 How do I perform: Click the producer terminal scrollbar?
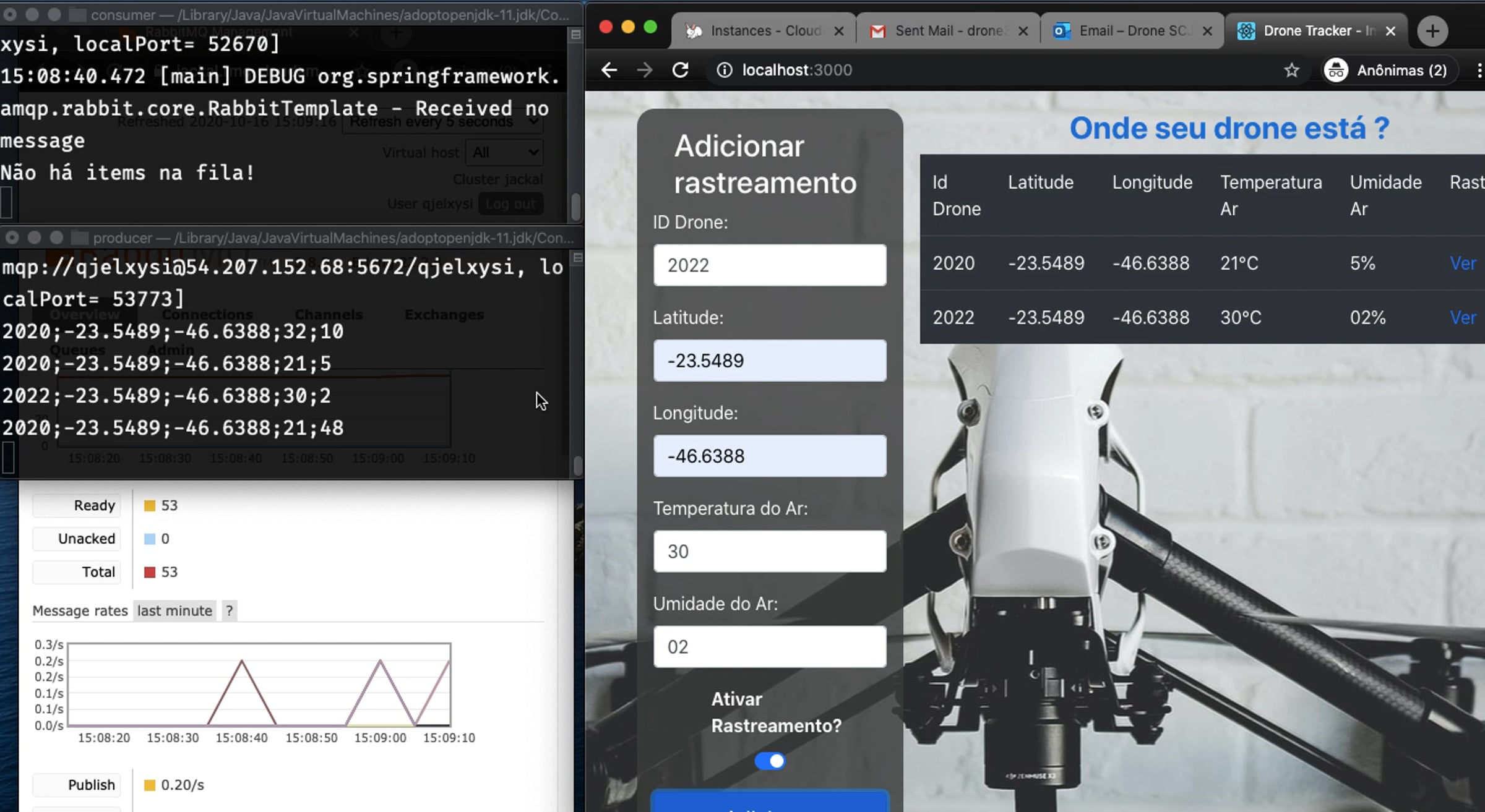click(x=577, y=464)
